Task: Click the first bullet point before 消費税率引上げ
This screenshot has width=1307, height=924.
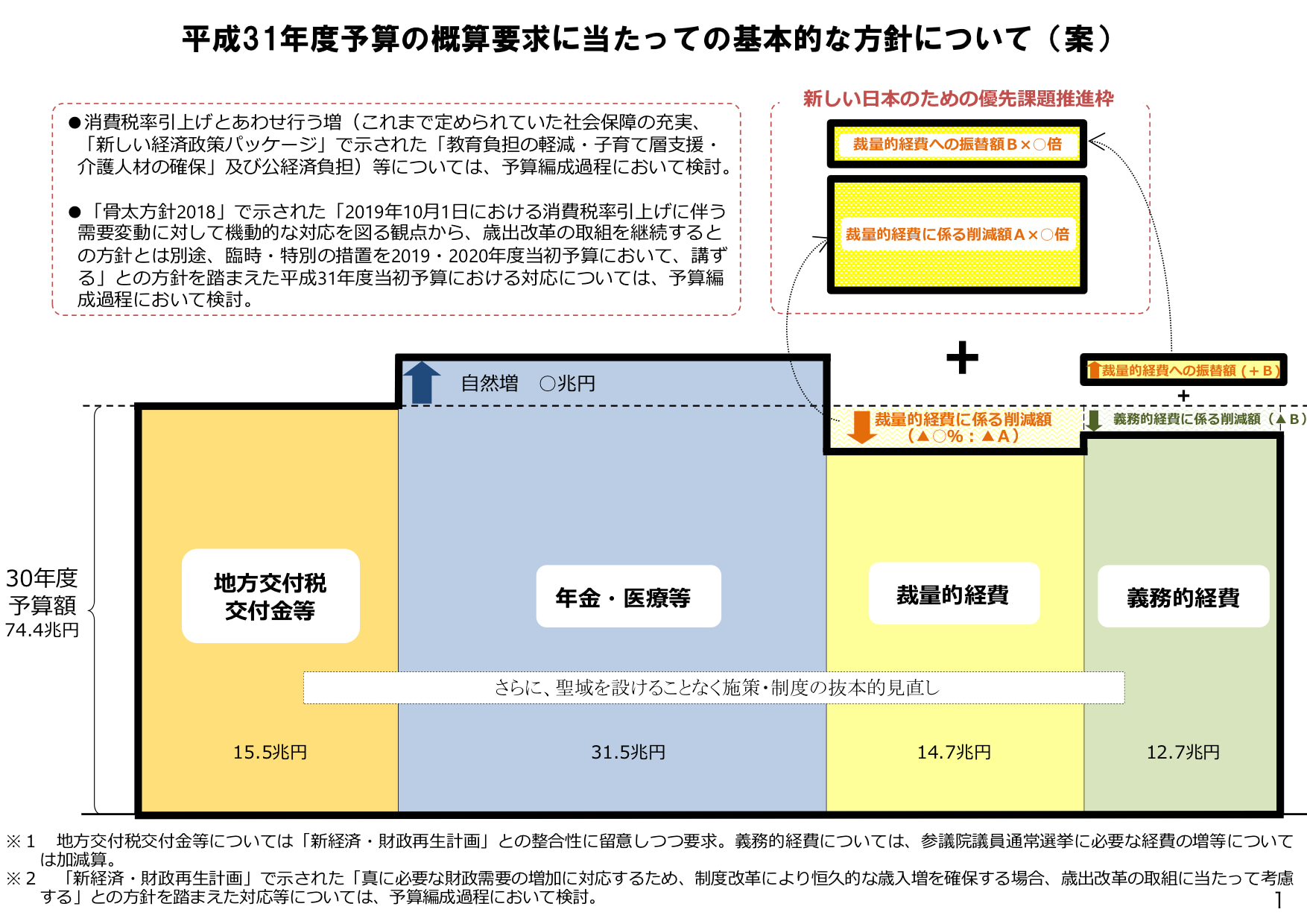Action: click(74, 123)
